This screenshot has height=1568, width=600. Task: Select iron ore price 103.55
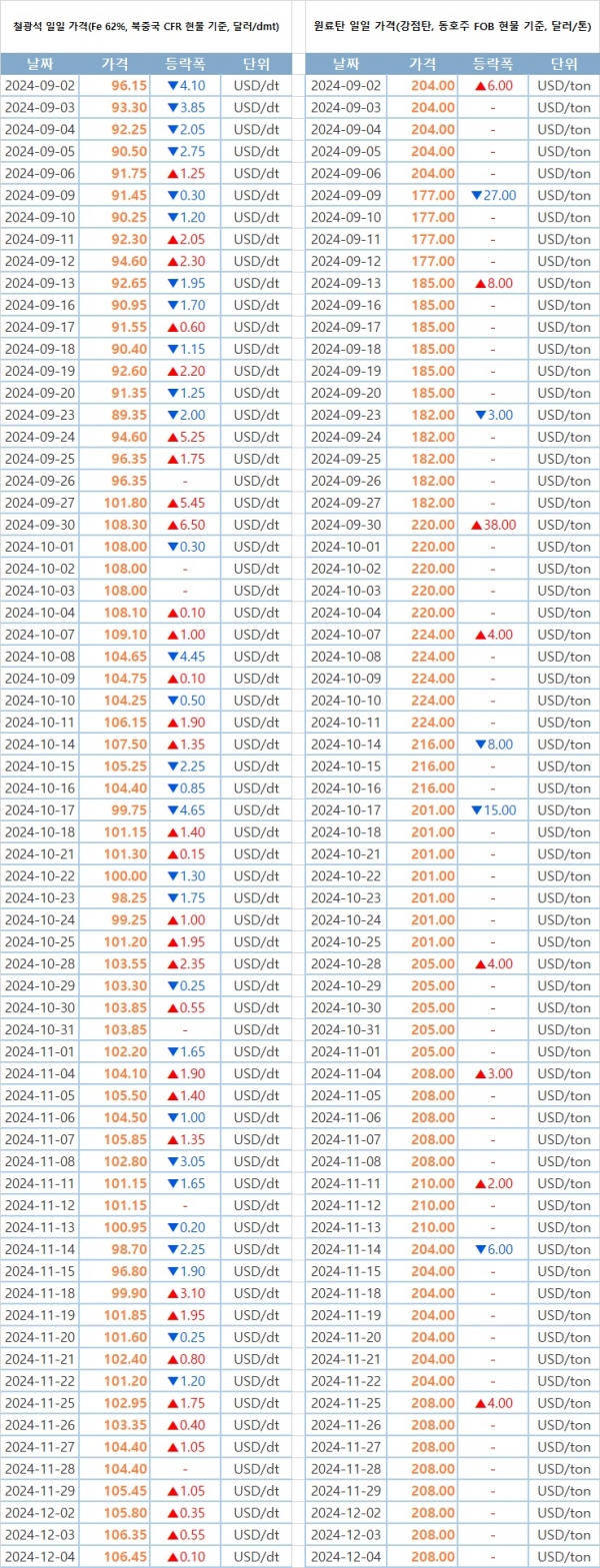(126, 964)
